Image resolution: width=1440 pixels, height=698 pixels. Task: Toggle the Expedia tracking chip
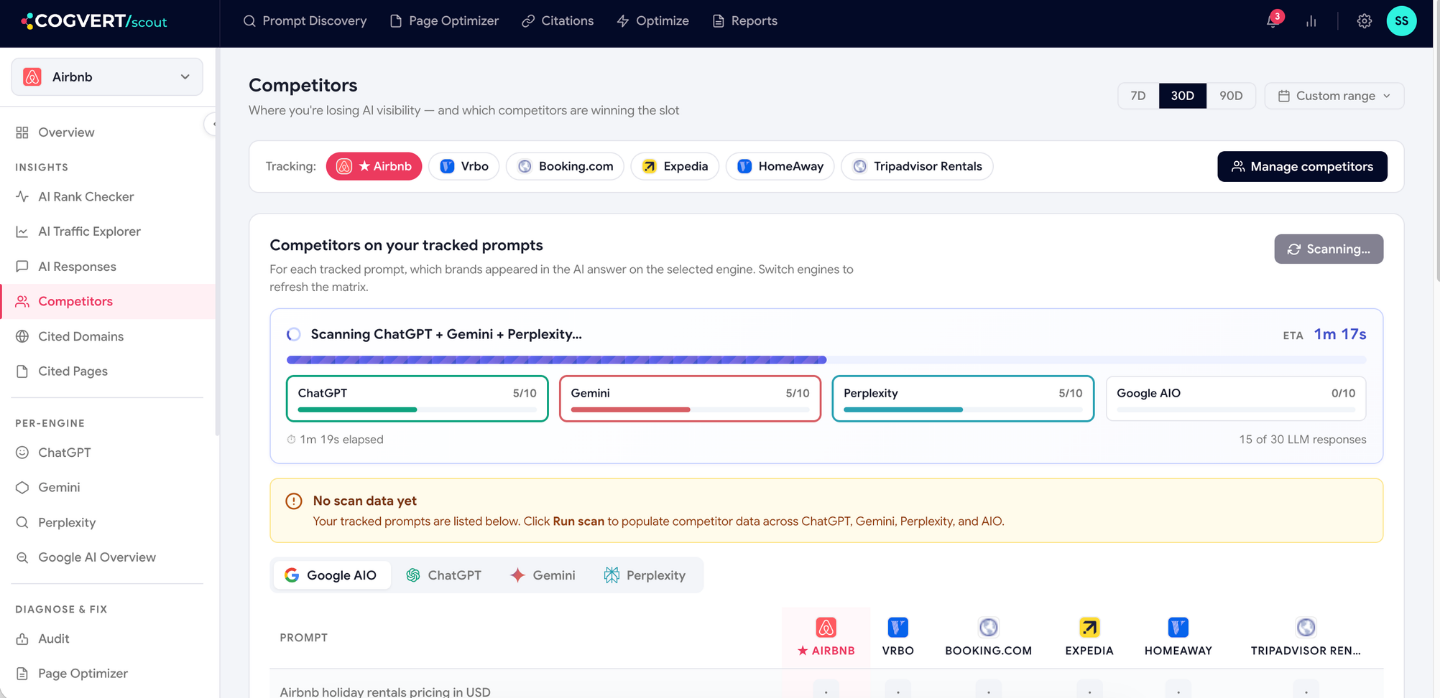[x=675, y=166]
